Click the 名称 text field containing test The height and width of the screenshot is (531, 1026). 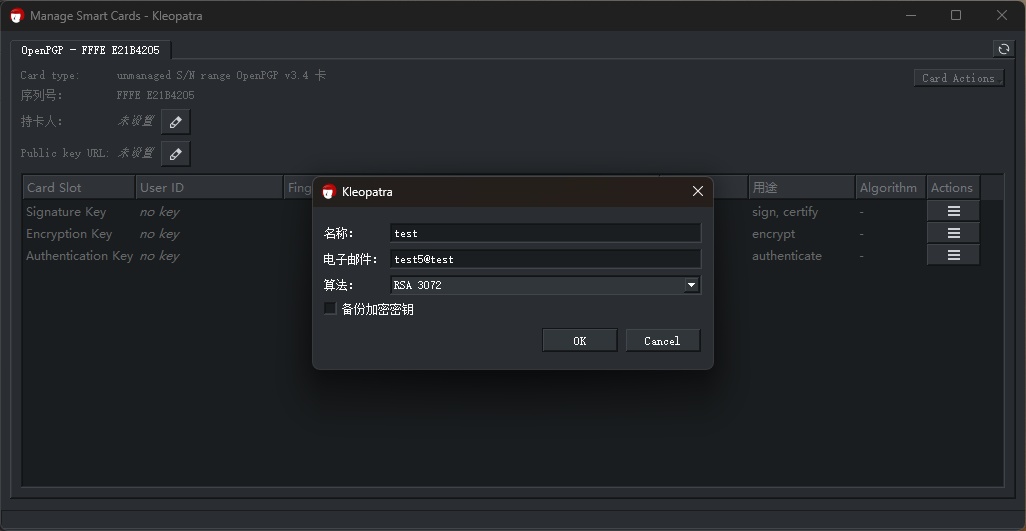545,233
